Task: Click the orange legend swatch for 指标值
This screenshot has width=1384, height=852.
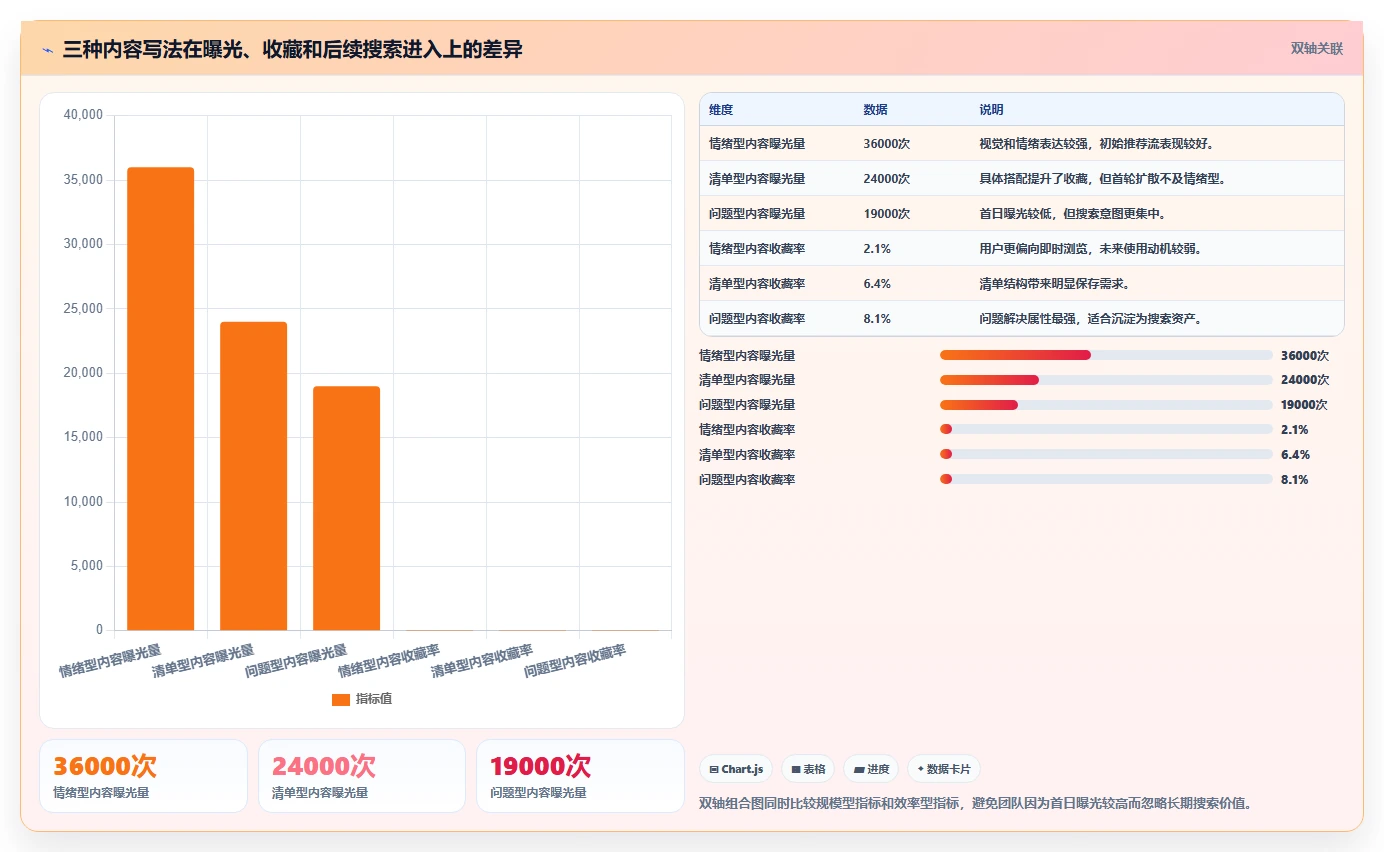Action: (341, 699)
